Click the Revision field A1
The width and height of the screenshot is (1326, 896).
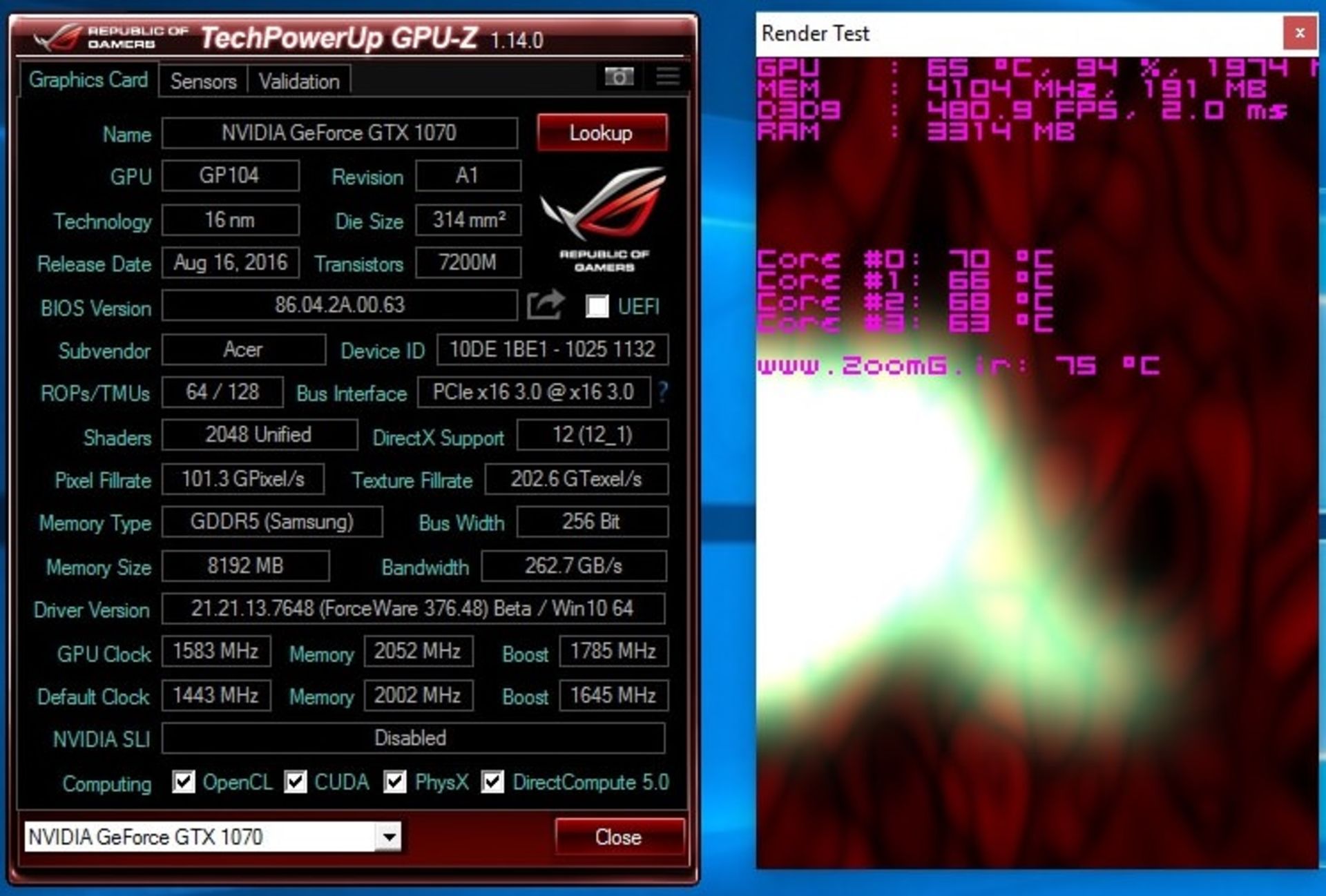(468, 175)
